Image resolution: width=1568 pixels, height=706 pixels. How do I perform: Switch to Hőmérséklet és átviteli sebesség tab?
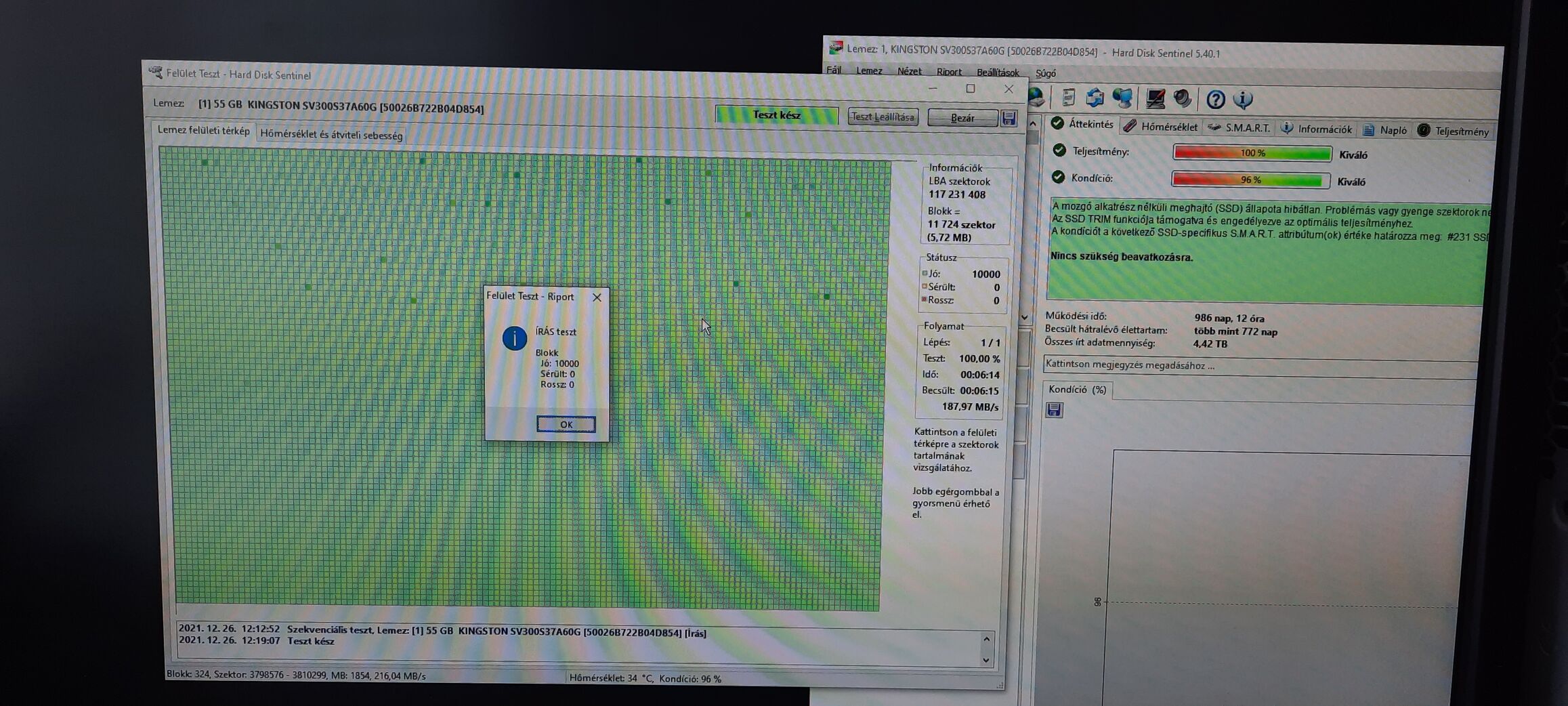tap(331, 135)
